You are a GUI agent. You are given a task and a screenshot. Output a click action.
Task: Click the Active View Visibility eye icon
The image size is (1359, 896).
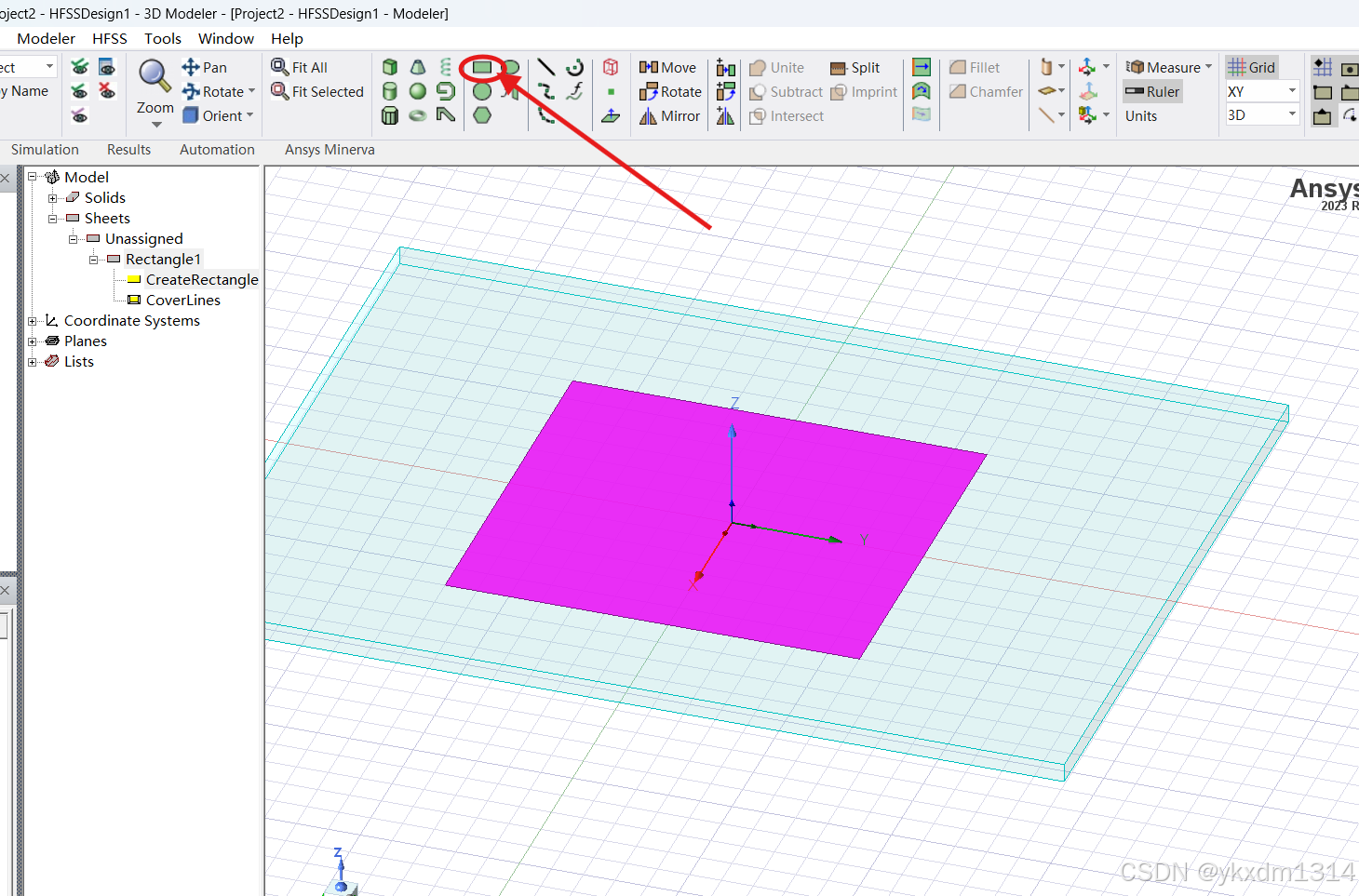[x=107, y=67]
